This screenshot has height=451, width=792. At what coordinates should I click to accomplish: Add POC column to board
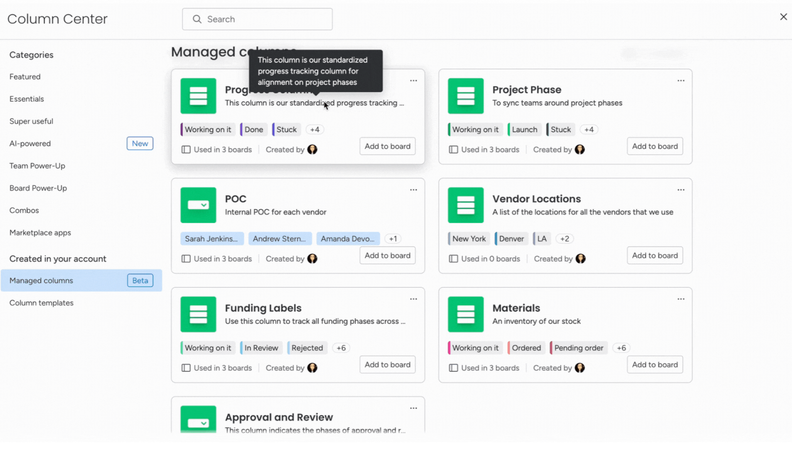pos(387,256)
